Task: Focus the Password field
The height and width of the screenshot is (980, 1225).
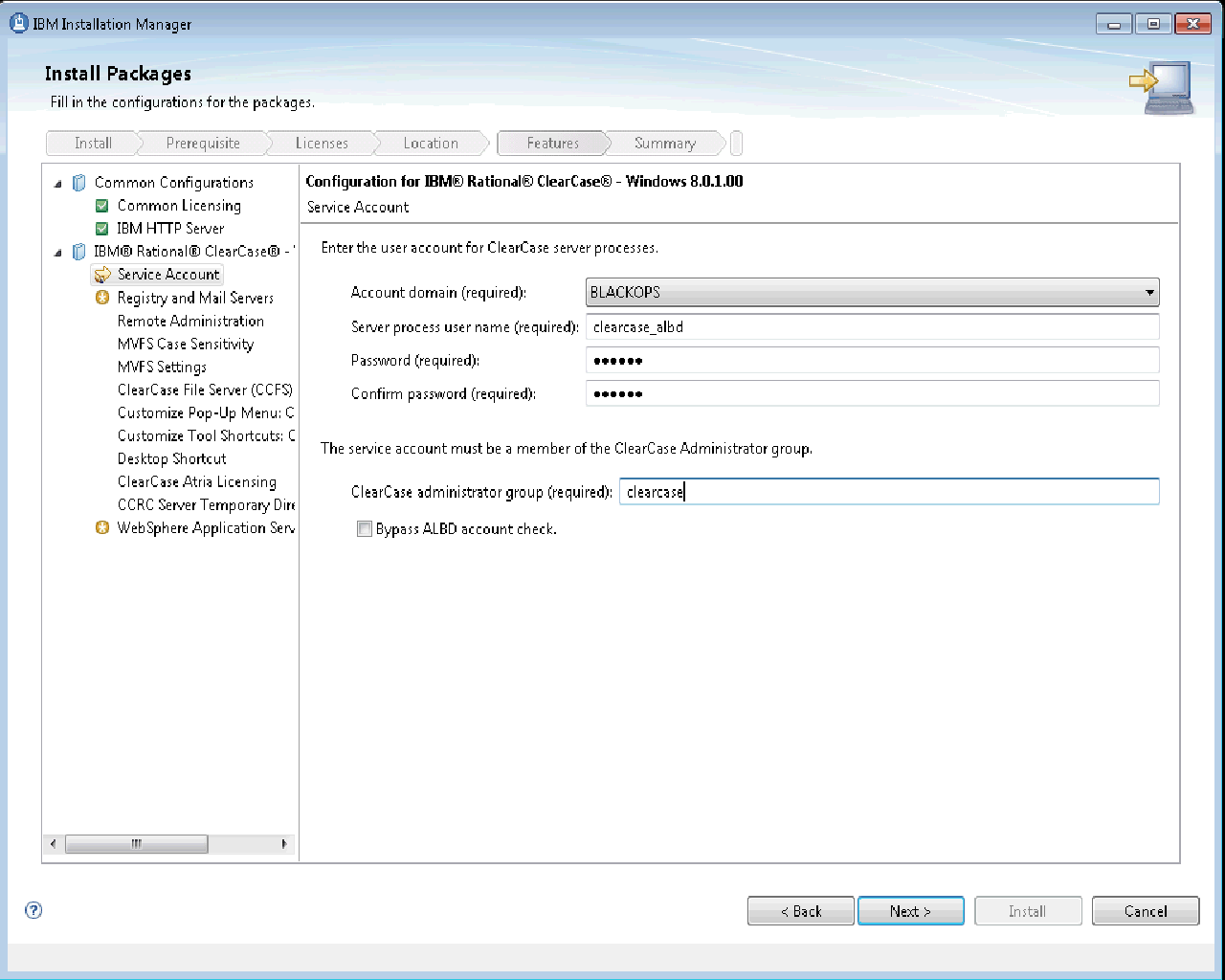Action: 872,361
